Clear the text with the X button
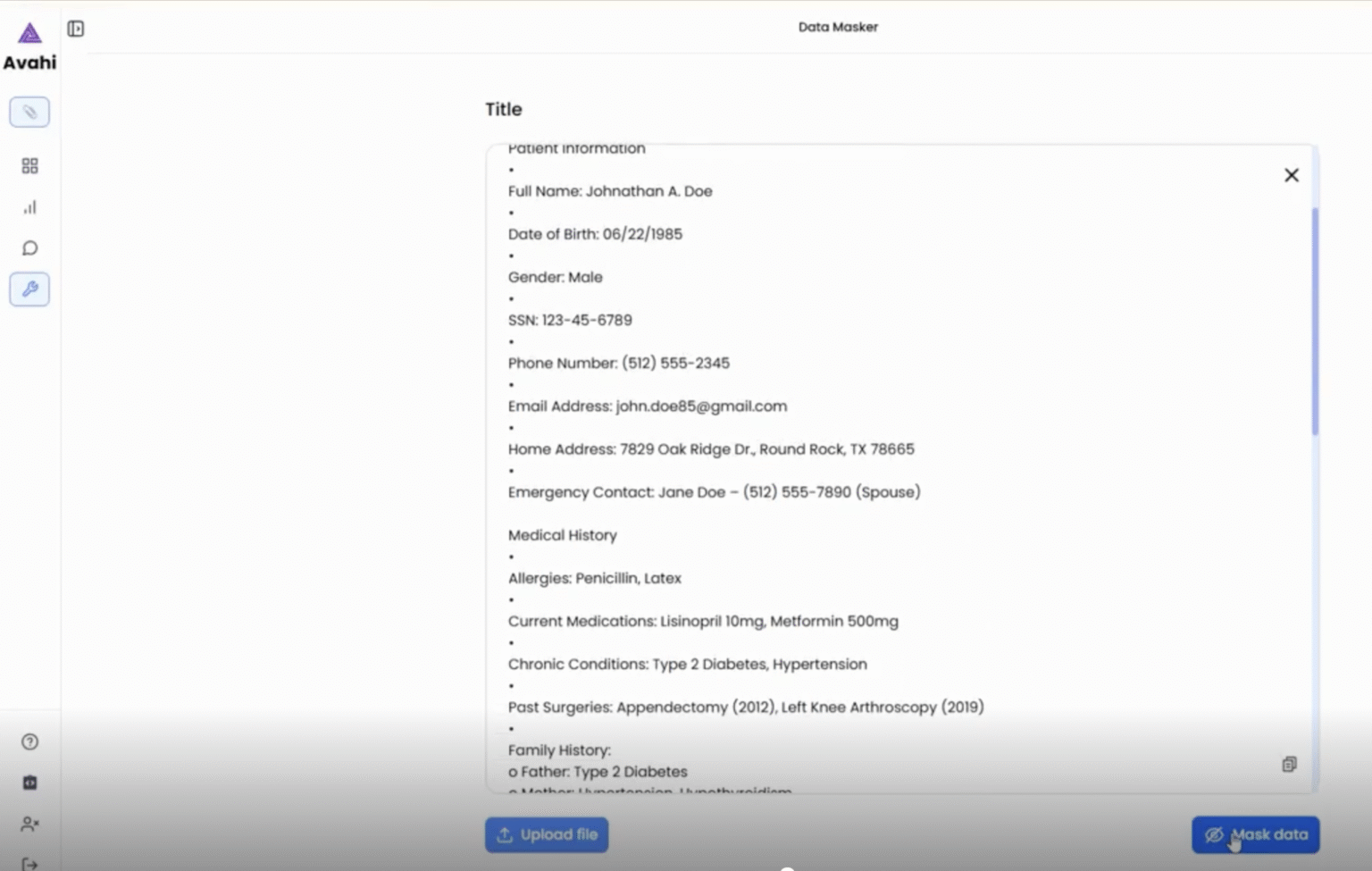Screen dimensions: 1372x871 (x=1292, y=175)
